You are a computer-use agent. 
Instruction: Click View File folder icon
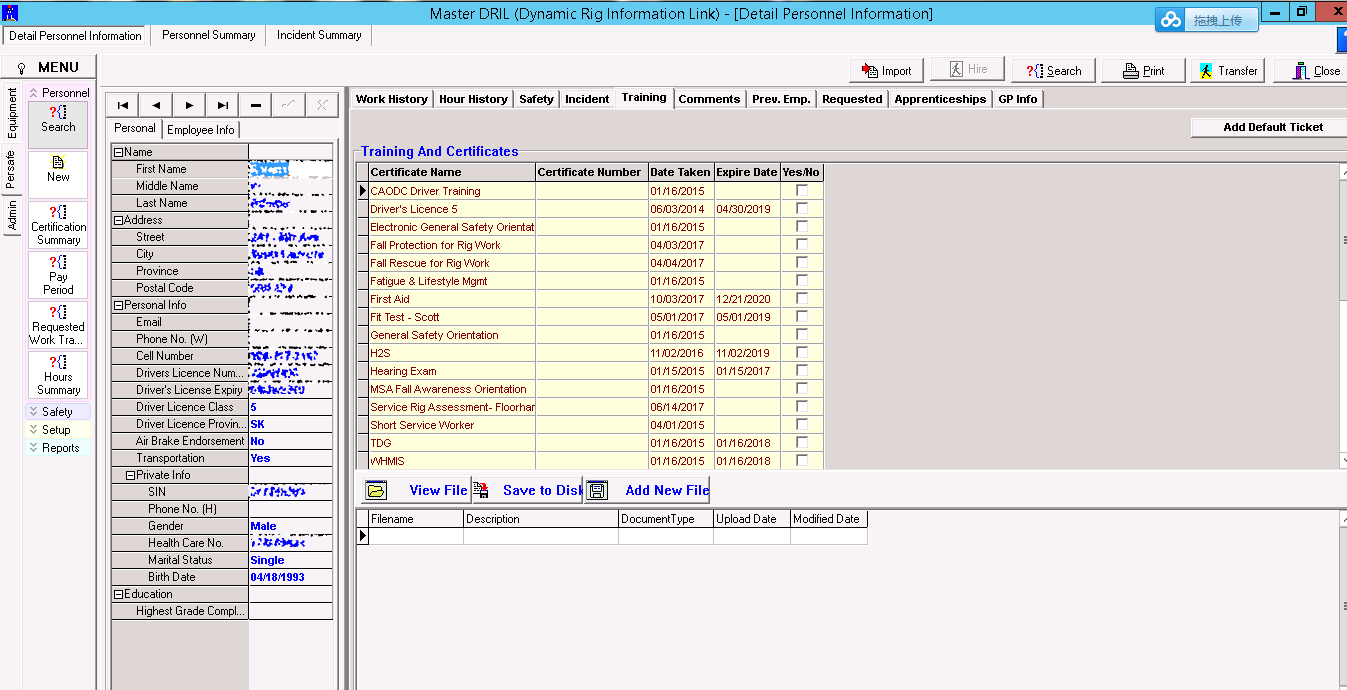(x=376, y=490)
